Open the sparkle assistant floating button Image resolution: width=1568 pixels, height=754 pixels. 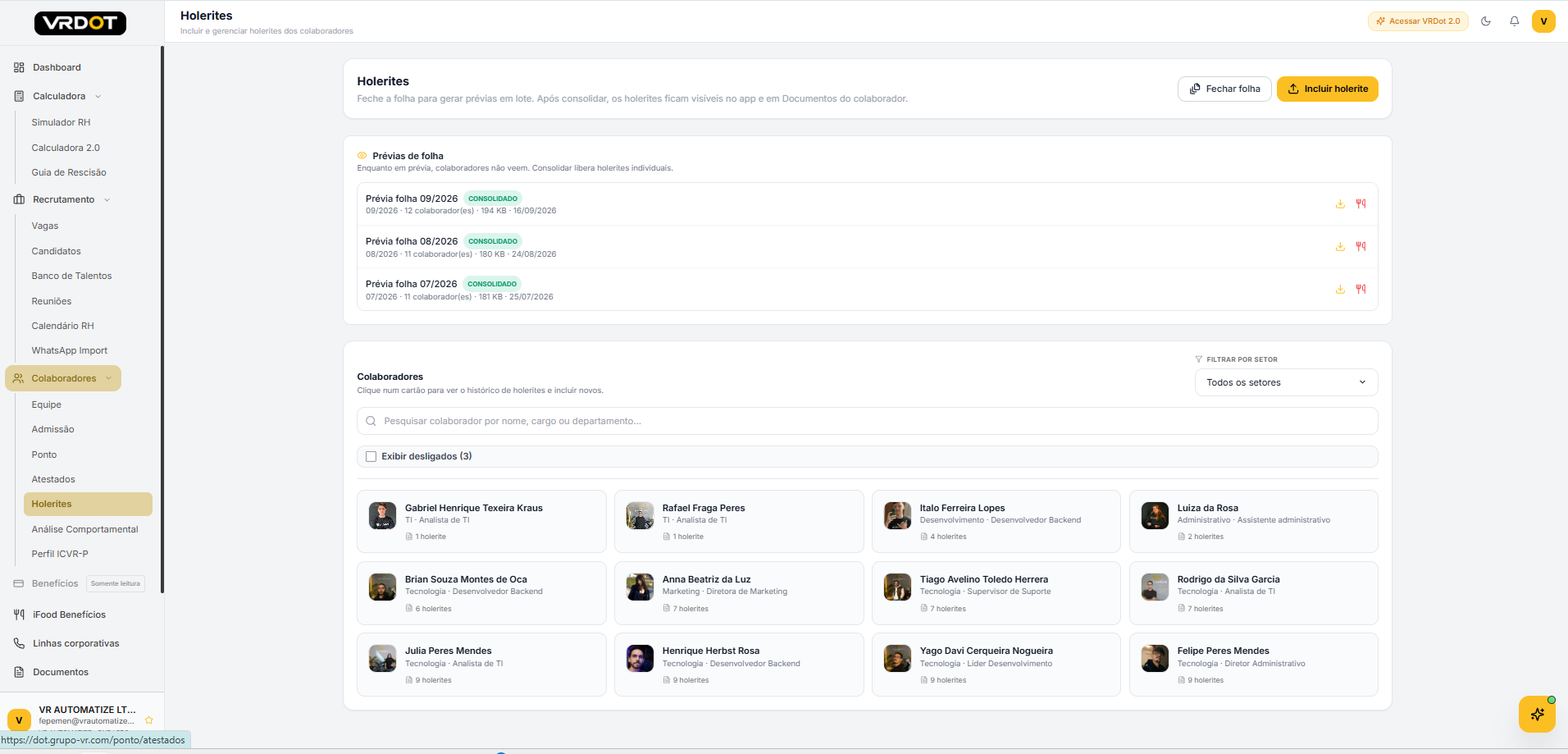[x=1537, y=714]
